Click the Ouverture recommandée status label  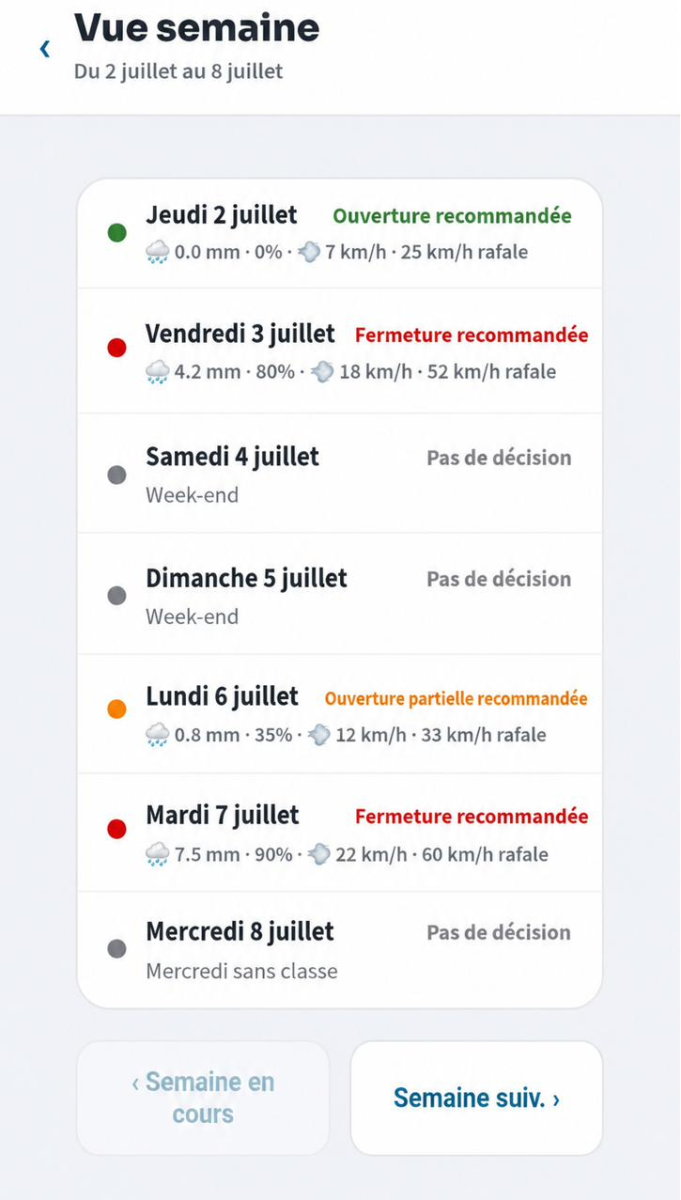tap(452, 216)
